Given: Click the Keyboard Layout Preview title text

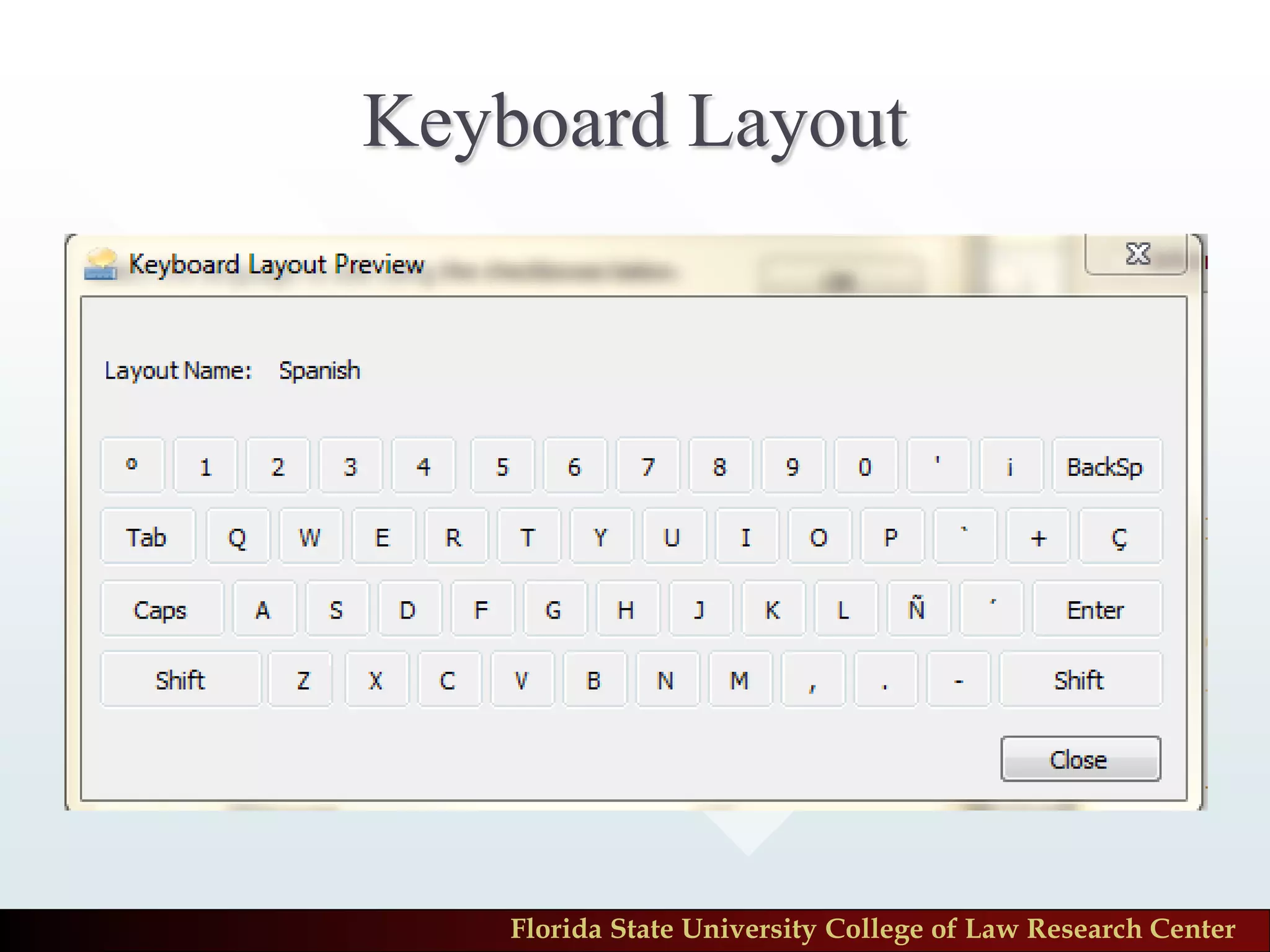Looking at the screenshot, I should [x=277, y=265].
